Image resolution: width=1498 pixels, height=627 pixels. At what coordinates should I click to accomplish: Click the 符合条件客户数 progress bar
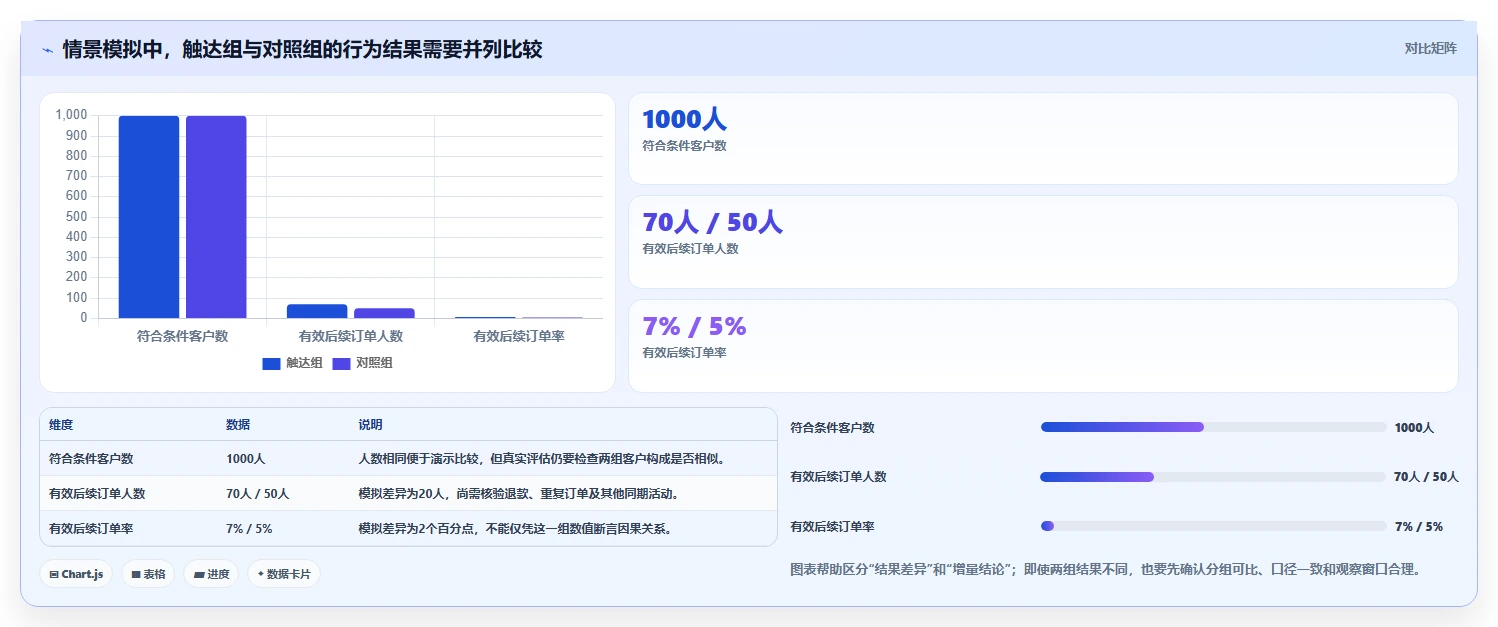pyautogui.click(x=1214, y=427)
